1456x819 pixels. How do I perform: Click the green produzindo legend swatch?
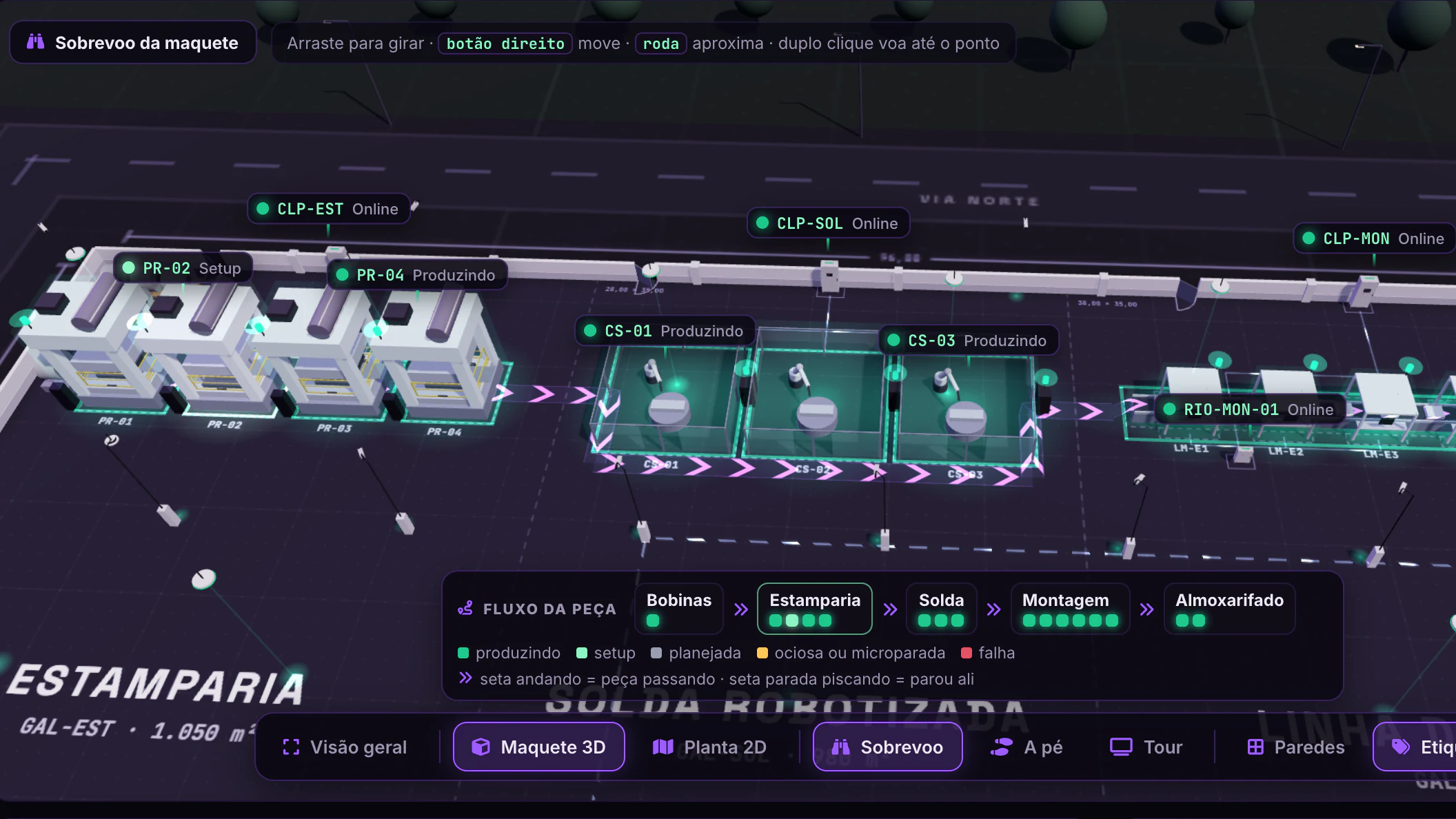pyautogui.click(x=463, y=653)
